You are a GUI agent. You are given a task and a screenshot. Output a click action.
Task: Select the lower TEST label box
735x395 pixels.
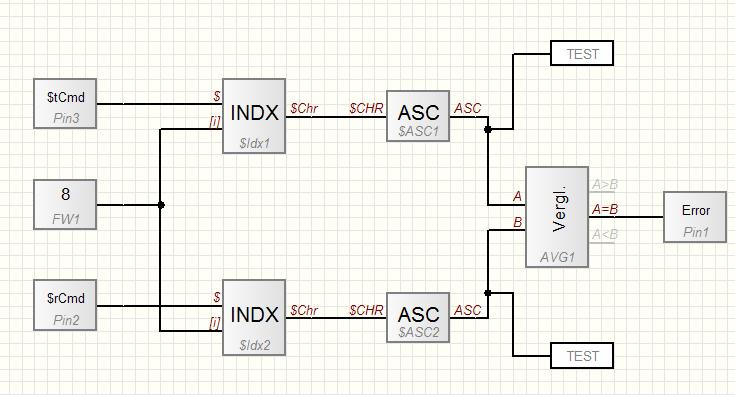[582, 356]
